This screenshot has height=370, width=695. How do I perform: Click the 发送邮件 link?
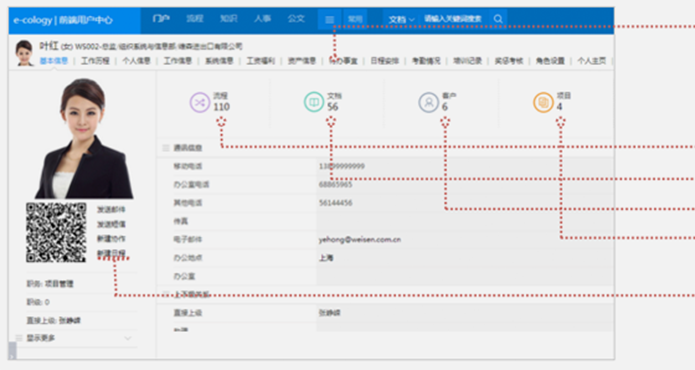[111, 210]
